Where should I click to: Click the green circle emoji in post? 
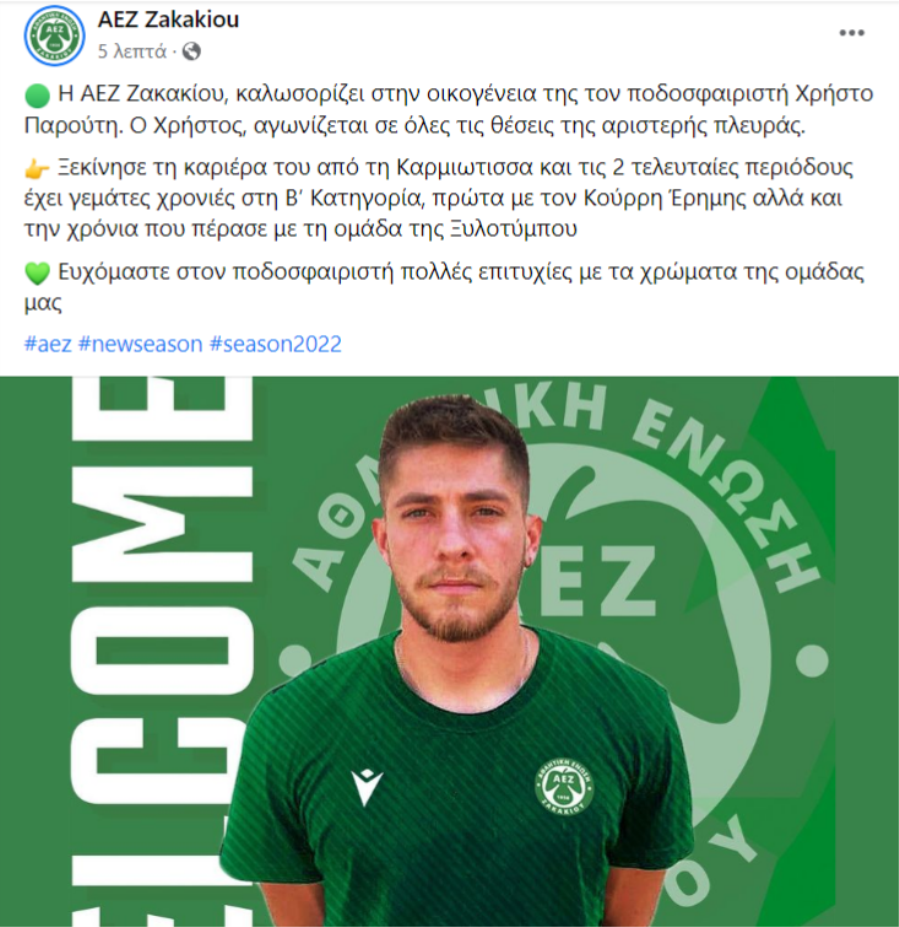pyautogui.click(x=37, y=95)
